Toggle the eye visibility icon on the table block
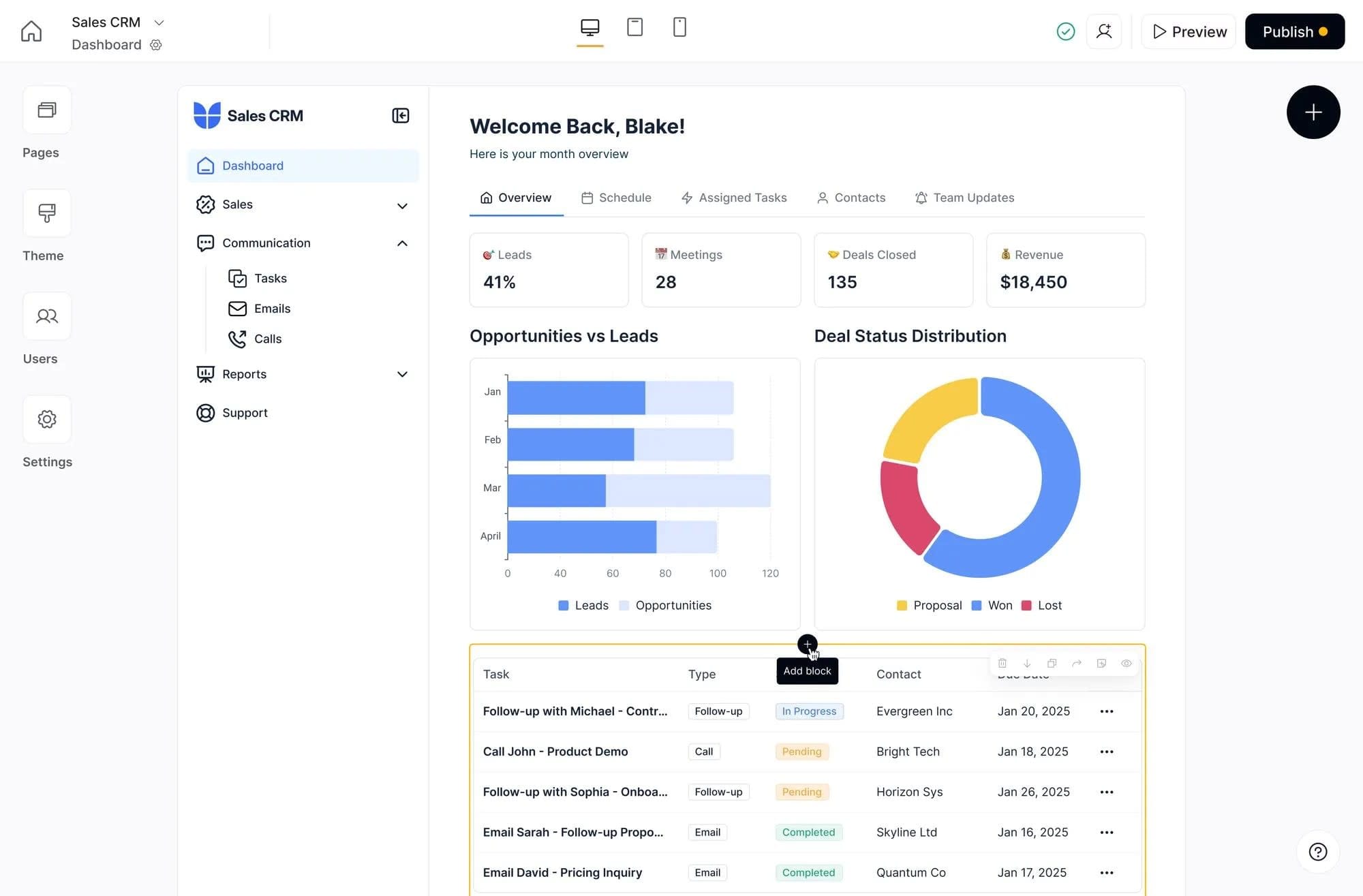Viewport: 1363px width, 896px height. point(1126,663)
